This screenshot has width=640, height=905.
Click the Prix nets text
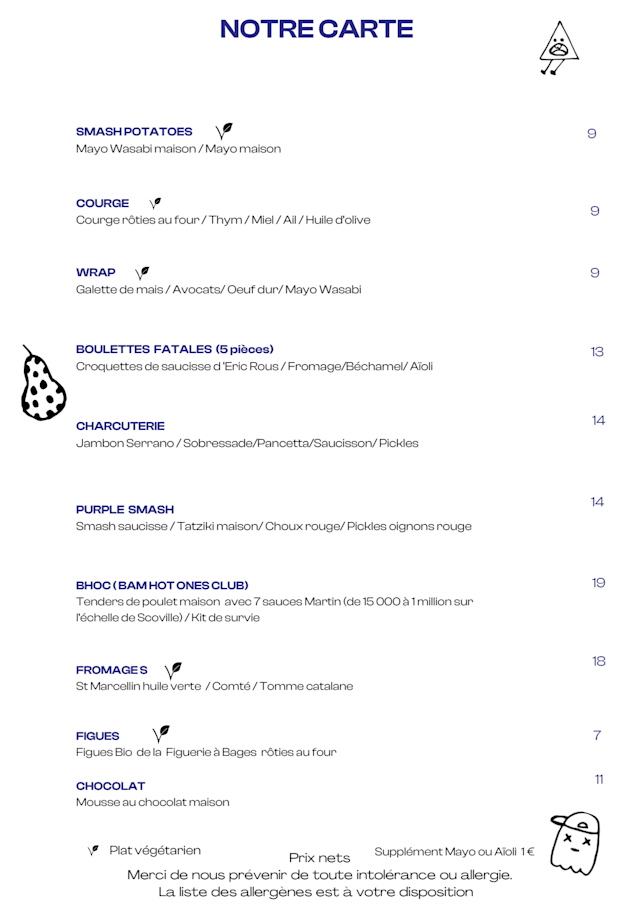click(x=319, y=858)
